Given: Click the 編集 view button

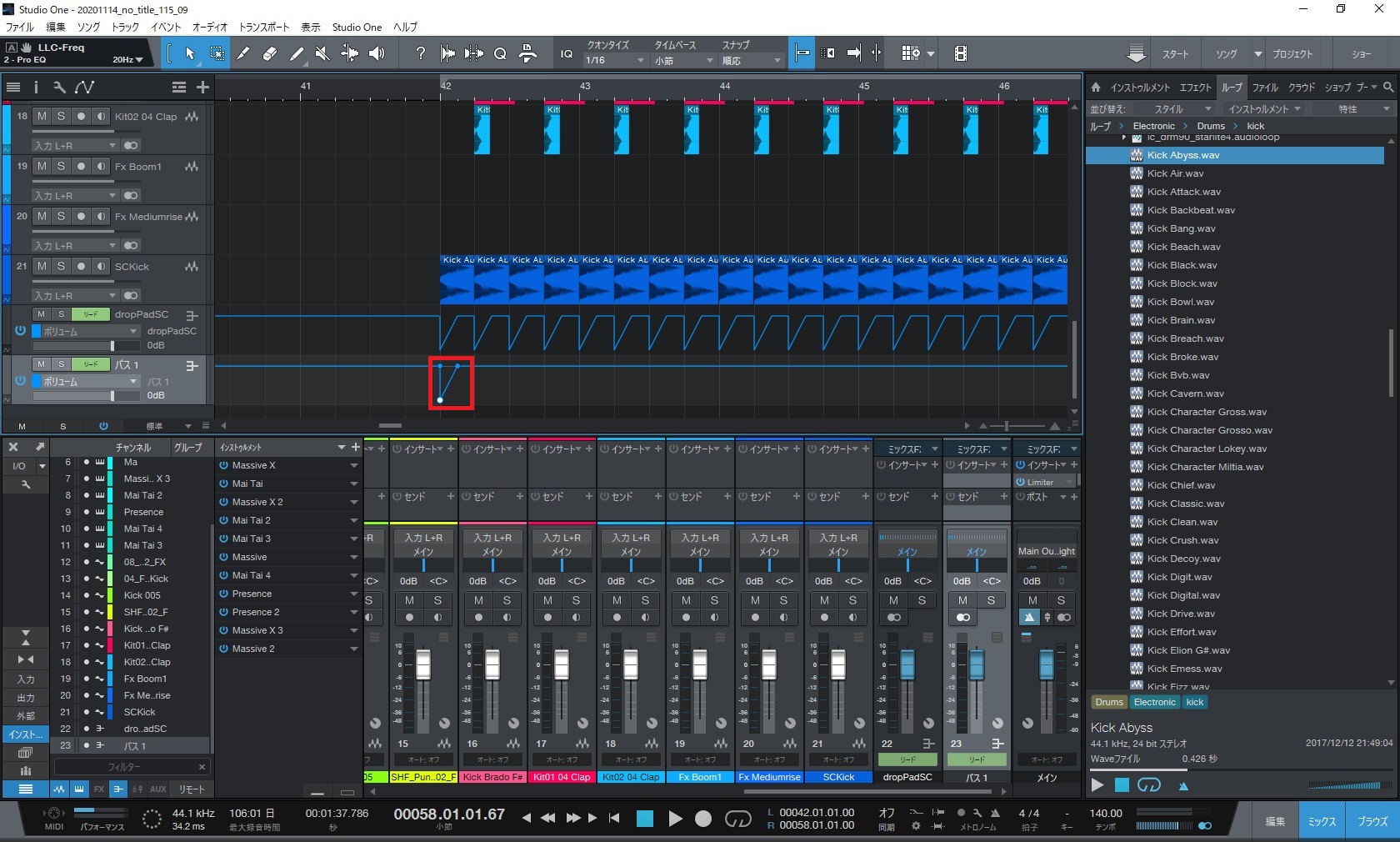Looking at the screenshot, I should point(1275,821).
